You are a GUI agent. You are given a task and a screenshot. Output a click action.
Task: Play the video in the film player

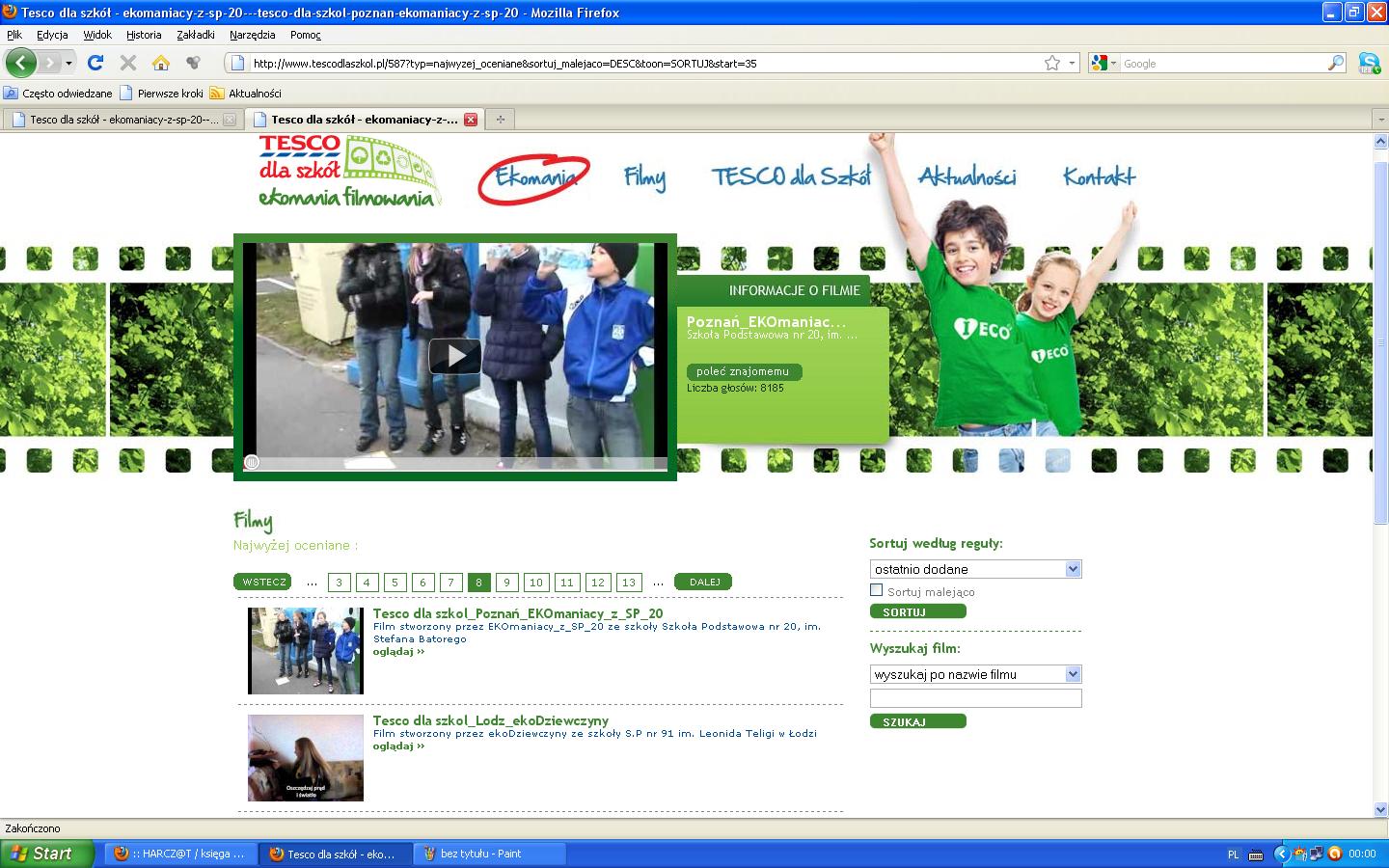(x=454, y=356)
